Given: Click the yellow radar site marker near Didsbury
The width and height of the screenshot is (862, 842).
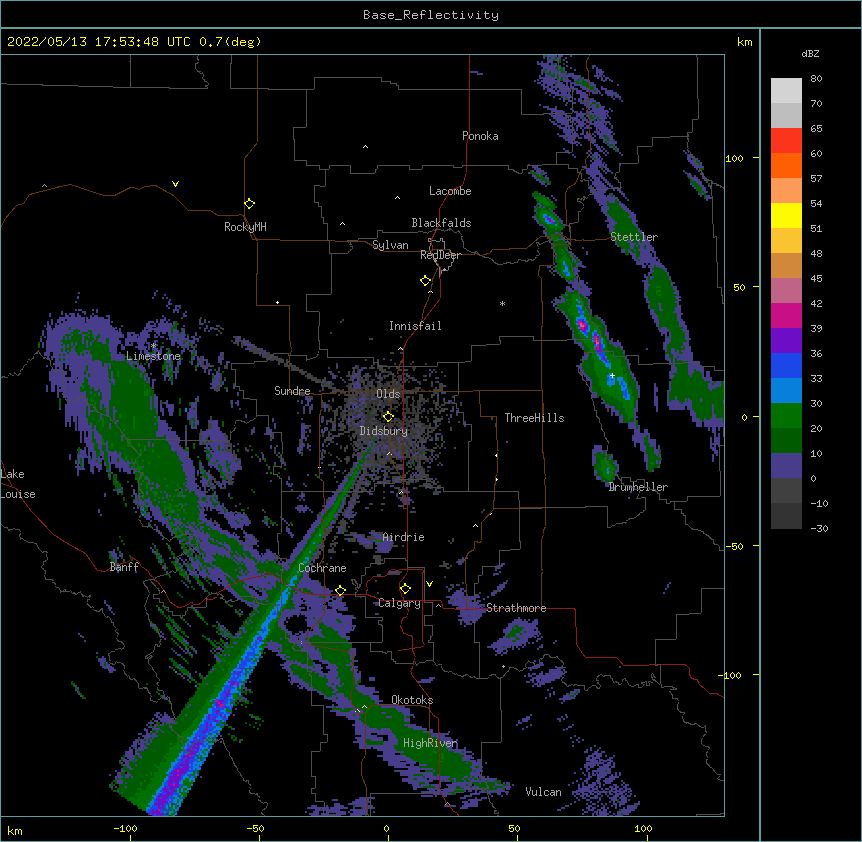Looking at the screenshot, I should [x=388, y=416].
